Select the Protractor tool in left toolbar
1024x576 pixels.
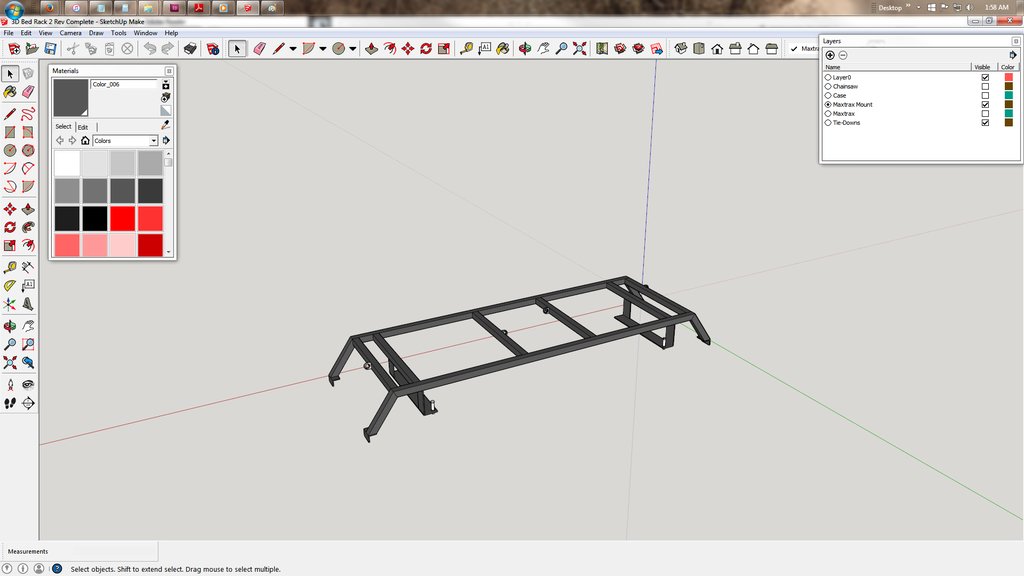10,285
